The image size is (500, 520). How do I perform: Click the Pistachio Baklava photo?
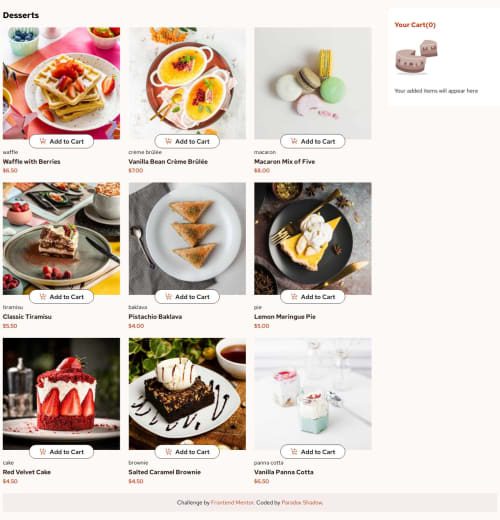click(x=187, y=238)
